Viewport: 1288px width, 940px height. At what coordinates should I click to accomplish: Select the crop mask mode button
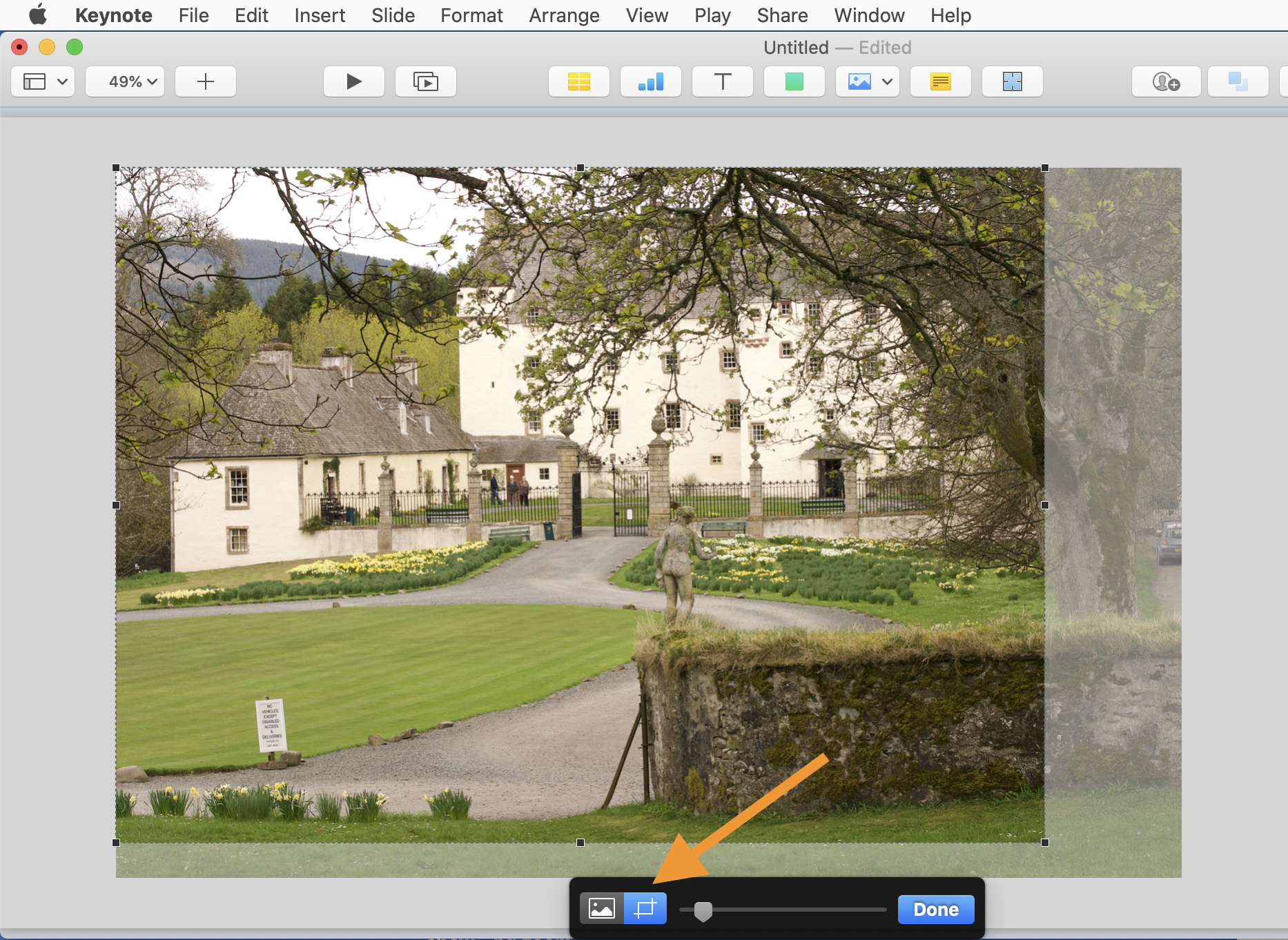(x=645, y=908)
